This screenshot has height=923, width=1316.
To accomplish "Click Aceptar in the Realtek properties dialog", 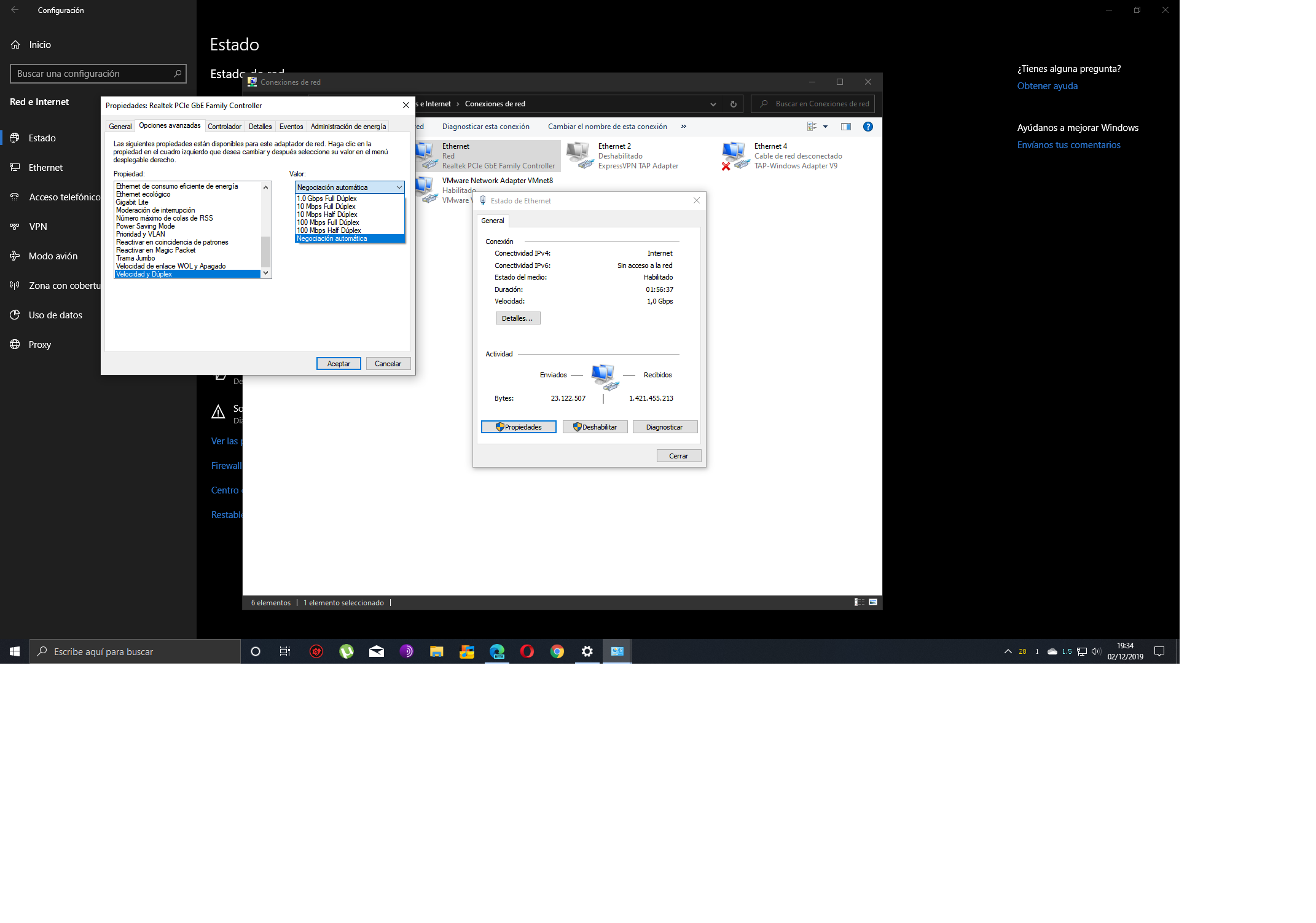I will pos(339,364).
